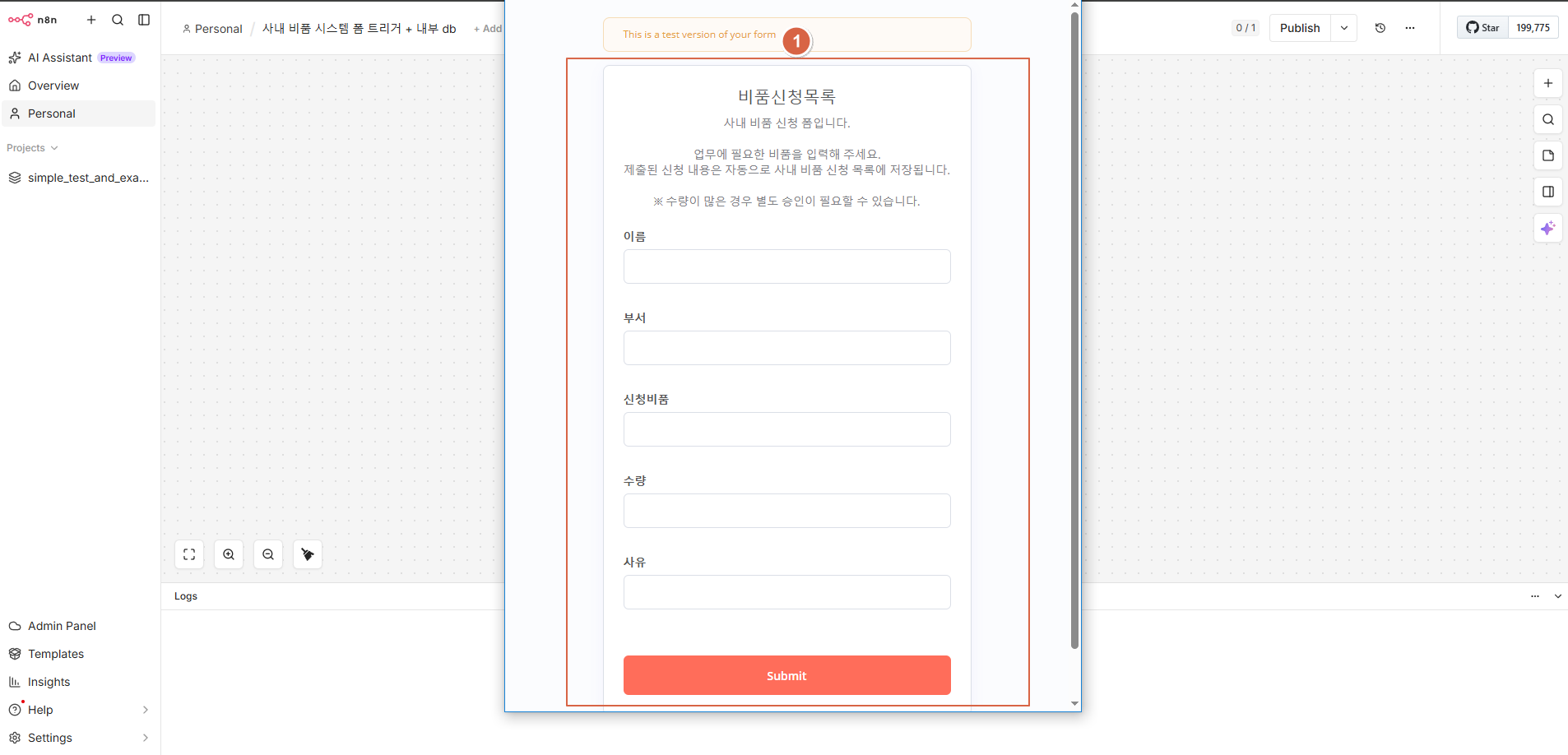Zoom out on the canvas
1568x755 pixels.
(x=268, y=554)
